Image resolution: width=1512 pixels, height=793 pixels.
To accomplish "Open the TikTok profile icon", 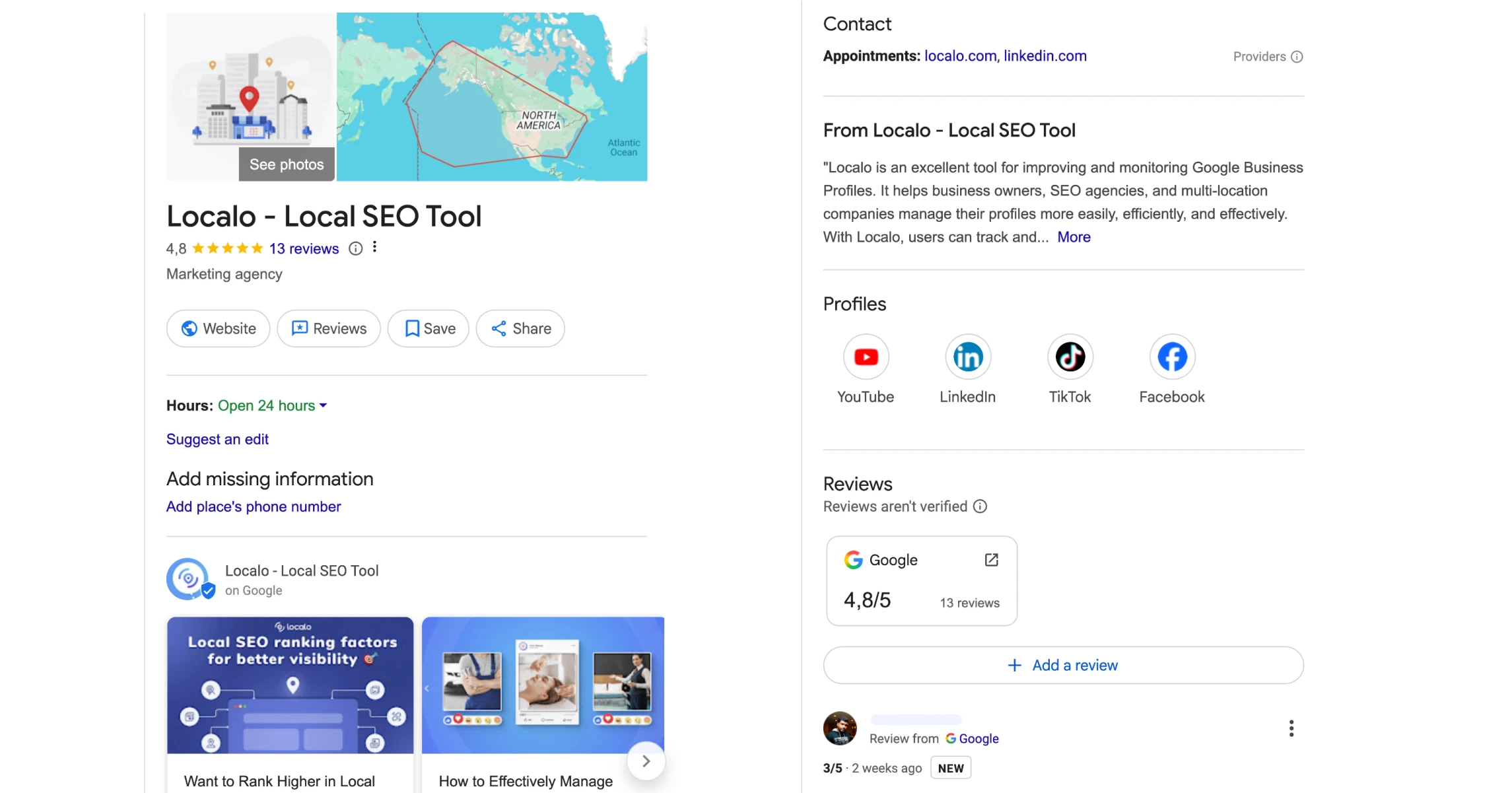I will [x=1070, y=357].
